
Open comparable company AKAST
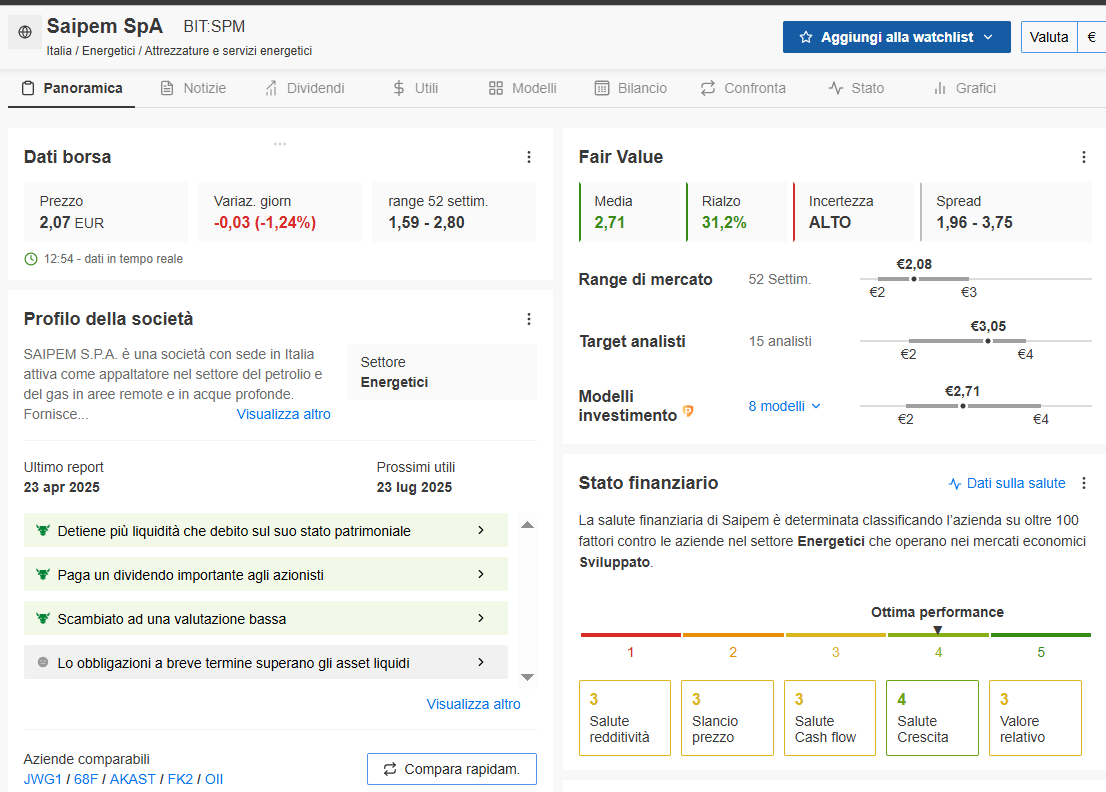click(x=133, y=779)
